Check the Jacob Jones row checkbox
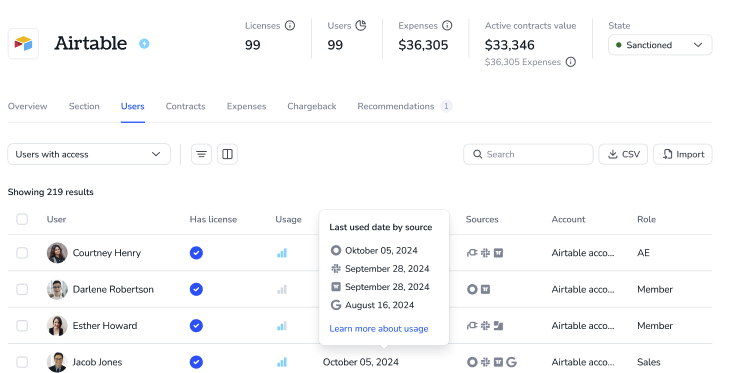 [22, 362]
